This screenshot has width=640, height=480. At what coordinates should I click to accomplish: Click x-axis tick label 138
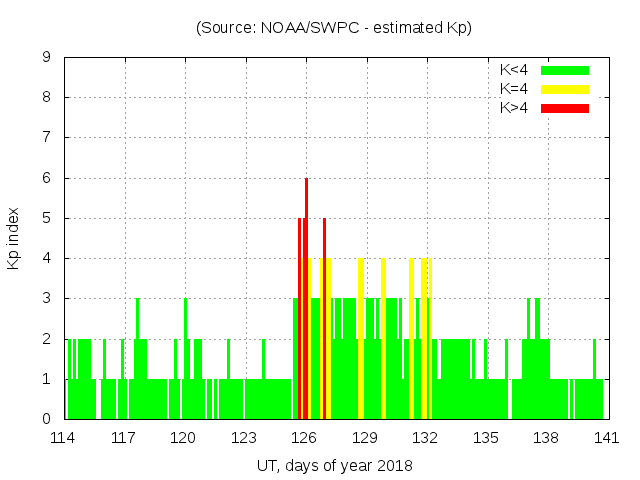545,437
